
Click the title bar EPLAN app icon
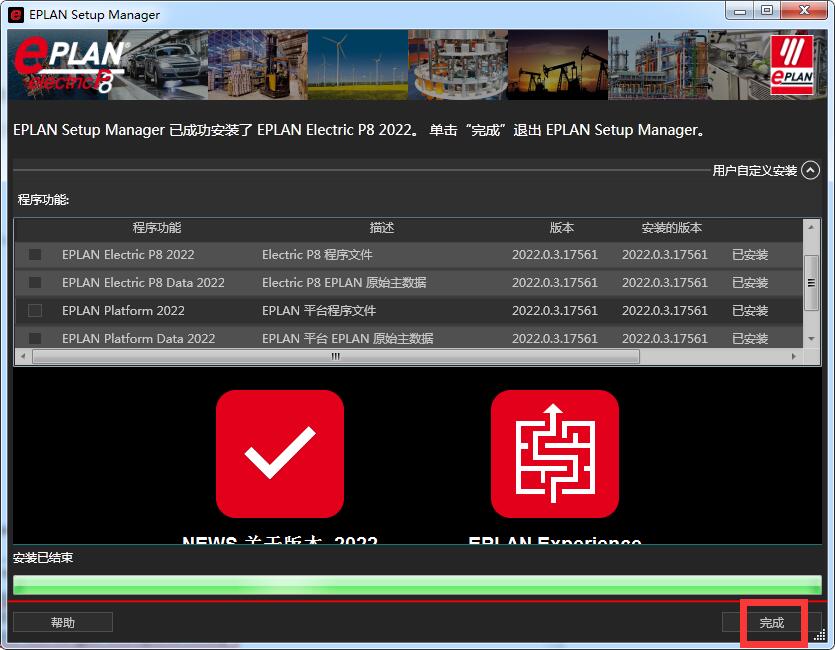[x=16, y=15]
